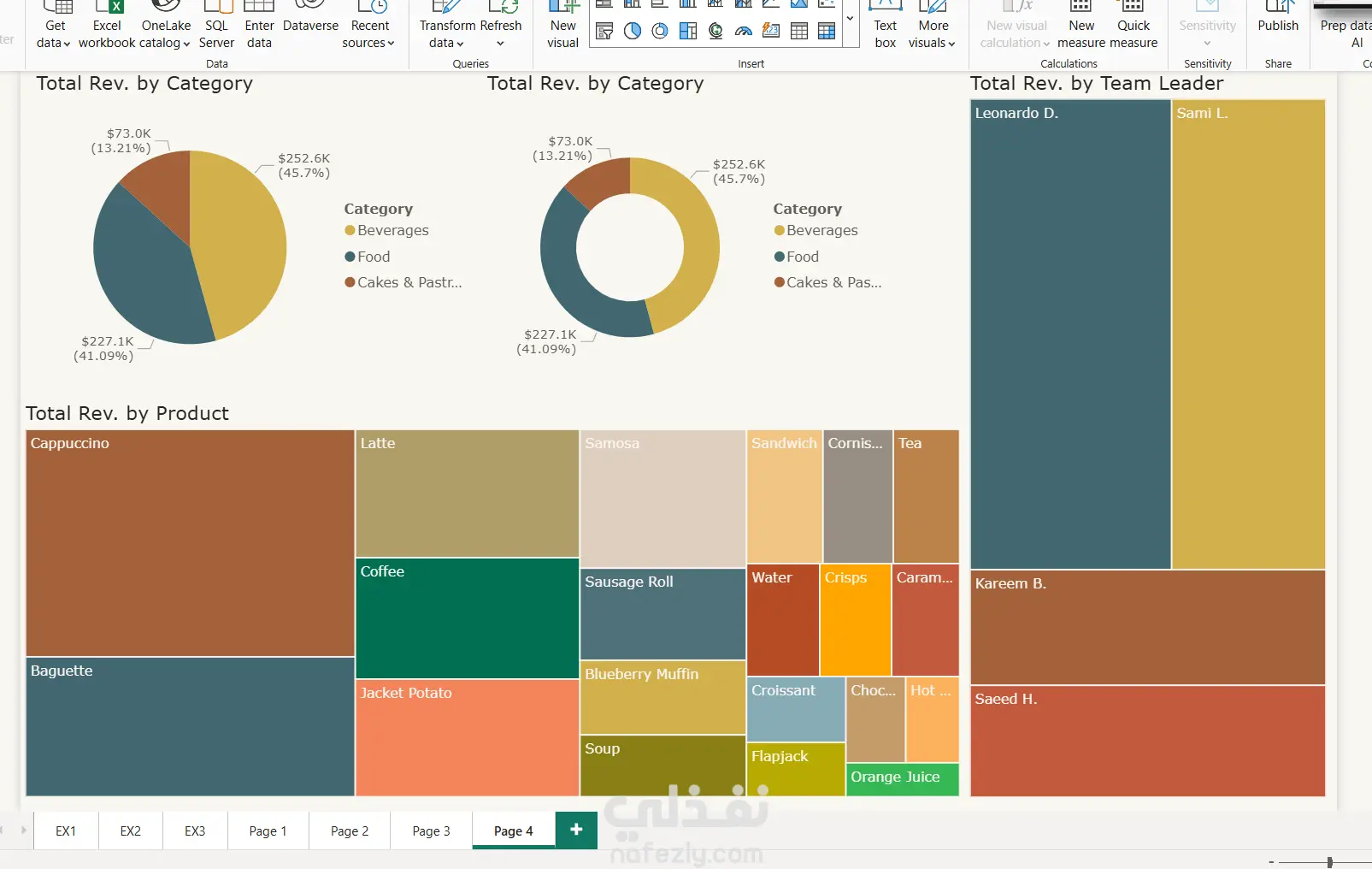Select the slicer visual icon
The height and width of the screenshot is (869, 1372).
tap(604, 31)
